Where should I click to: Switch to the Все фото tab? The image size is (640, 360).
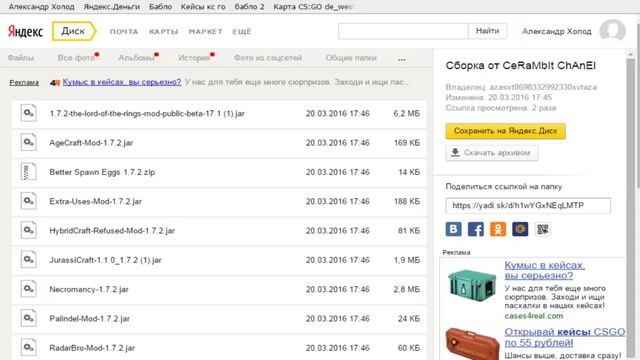tap(76, 58)
